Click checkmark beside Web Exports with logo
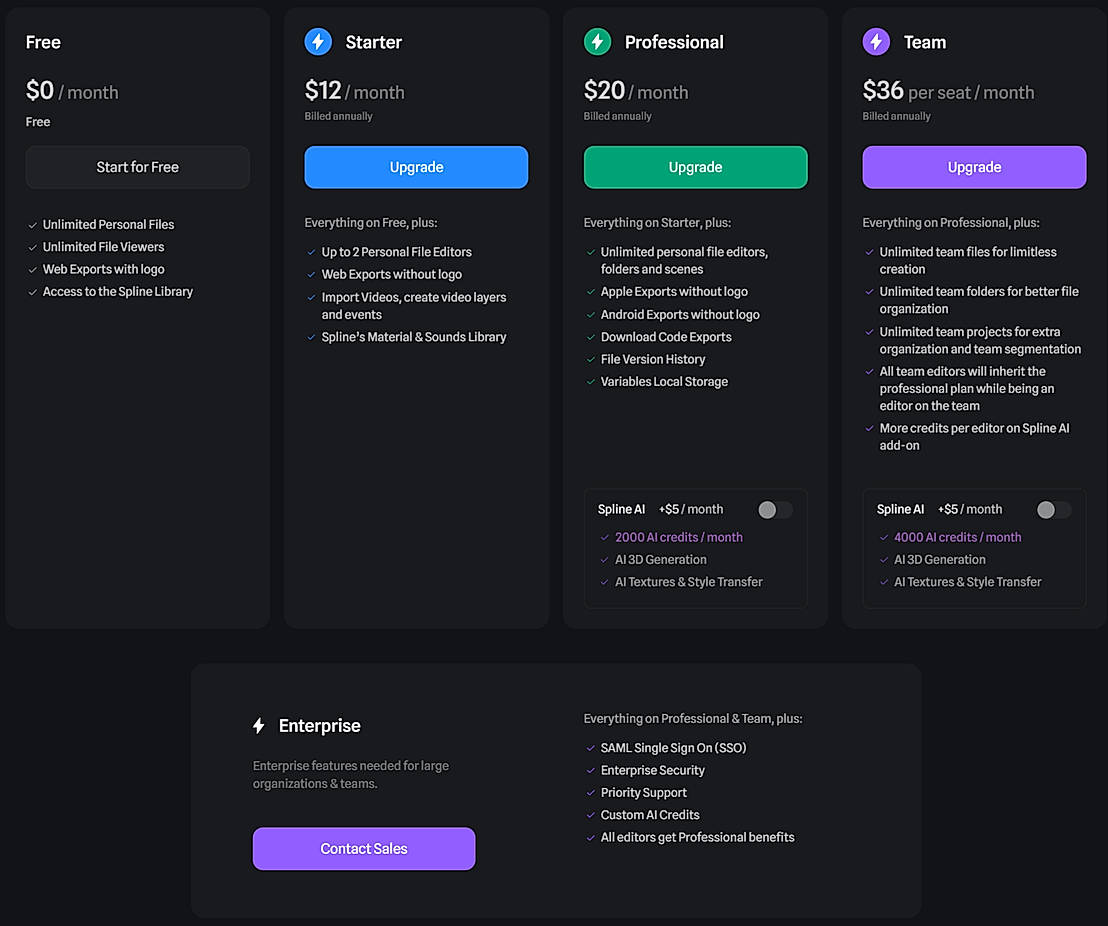 point(32,270)
